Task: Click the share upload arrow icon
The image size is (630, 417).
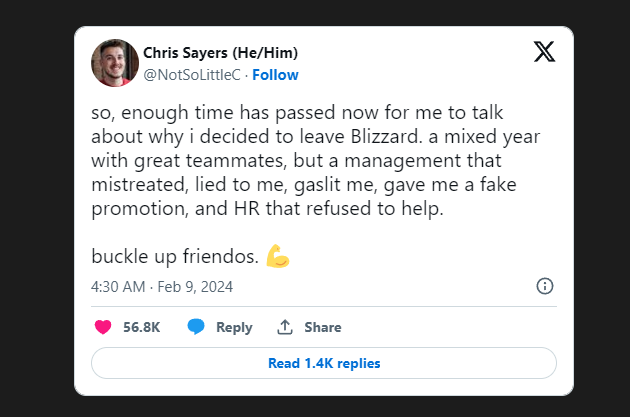Action: [x=285, y=327]
